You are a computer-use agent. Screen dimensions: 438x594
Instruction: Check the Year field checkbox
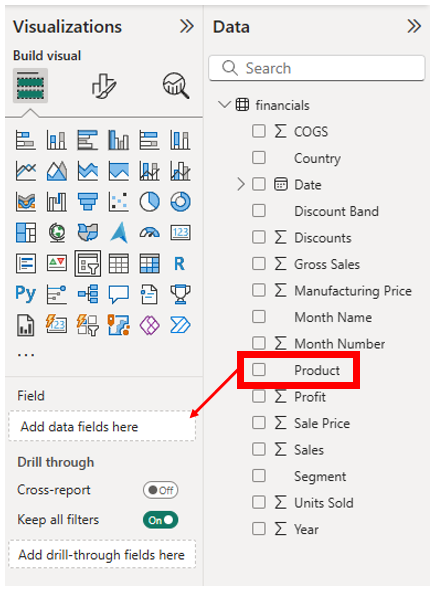(259, 529)
